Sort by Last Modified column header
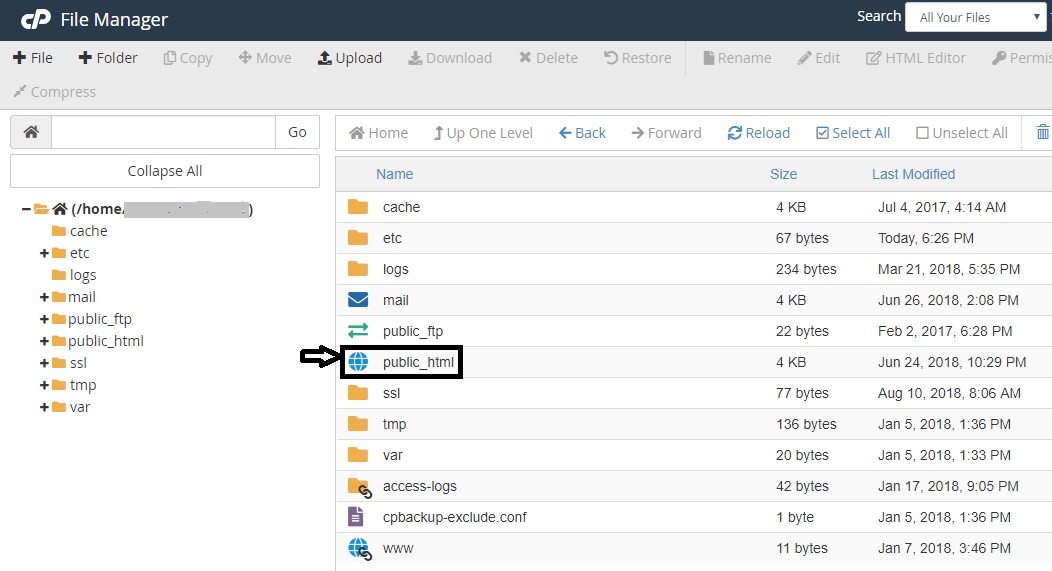1052x571 pixels. click(913, 174)
